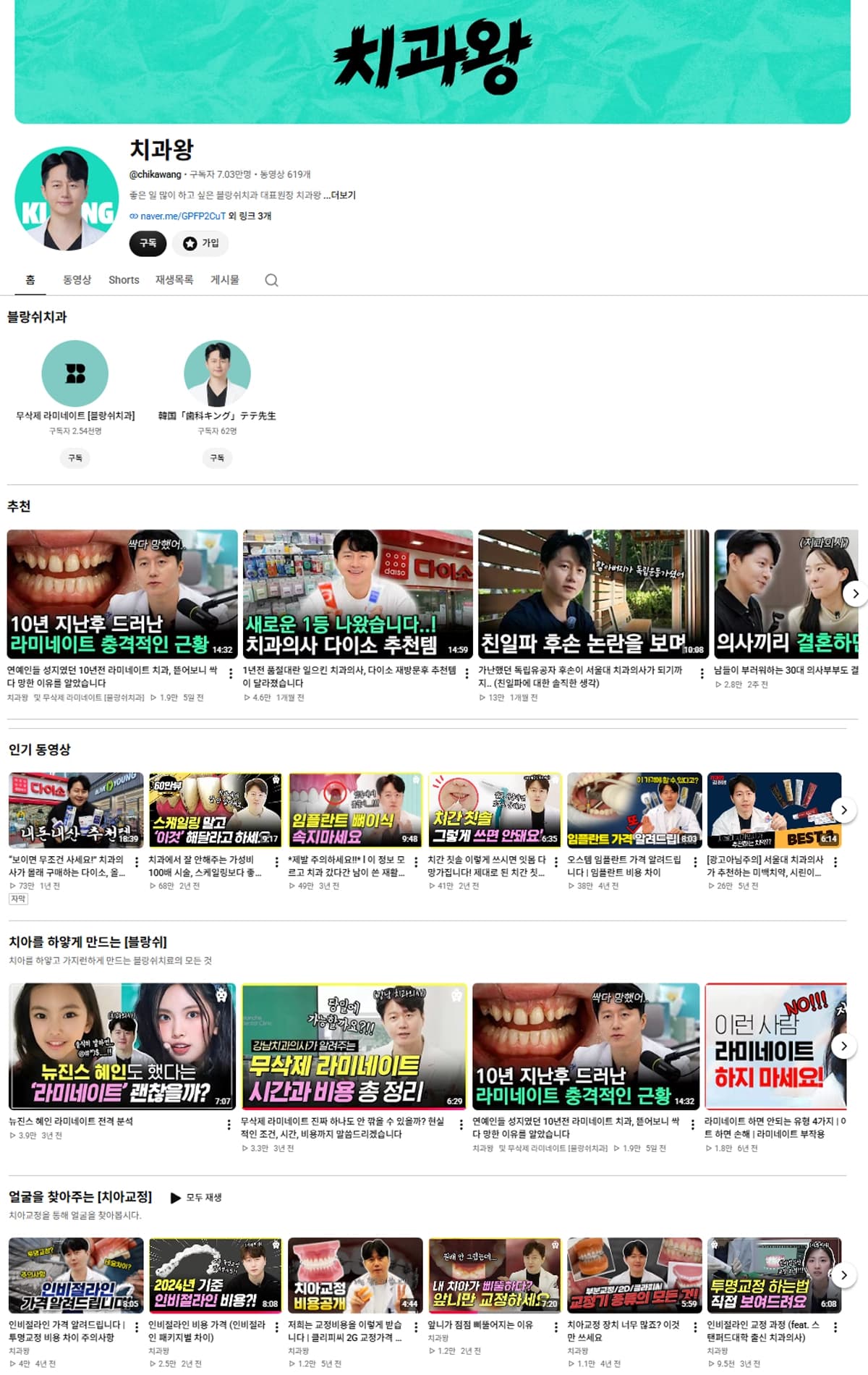Viewport: 868px width, 1375px height.
Task: Open the options menu for the 치간 칫솔 video
Action: coord(556,862)
